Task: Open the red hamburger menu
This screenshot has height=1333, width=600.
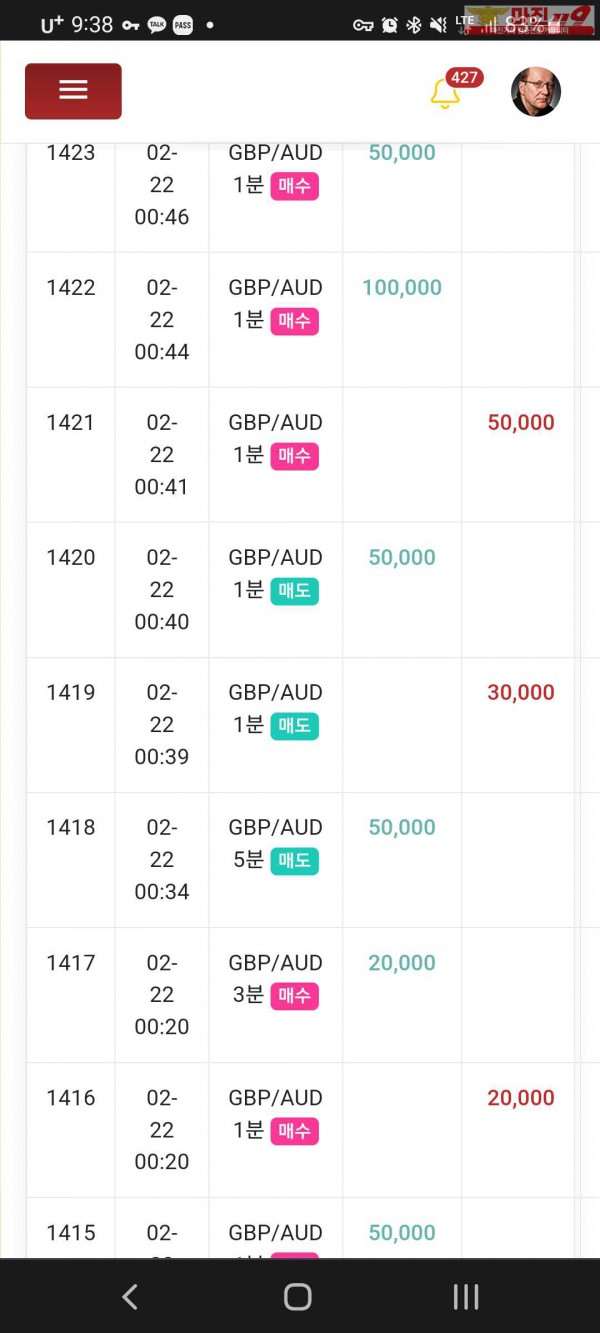Action: (73, 91)
